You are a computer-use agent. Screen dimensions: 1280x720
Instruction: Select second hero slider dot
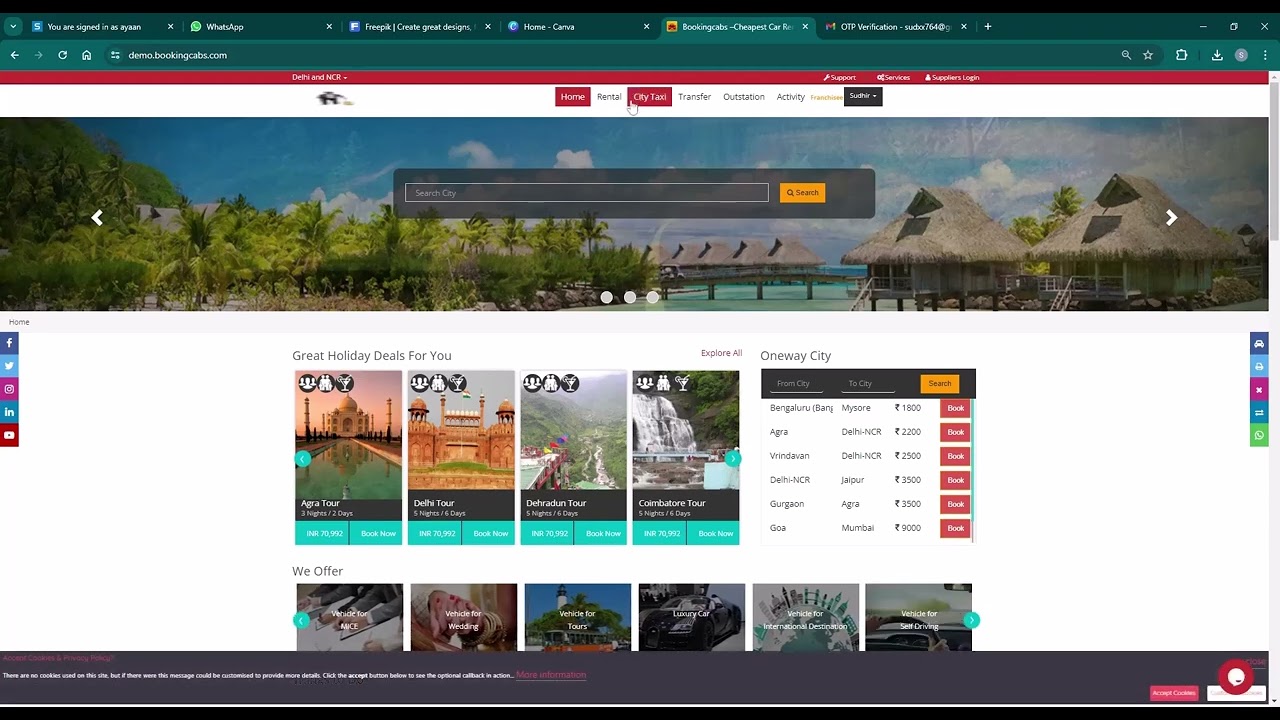click(x=630, y=297)
